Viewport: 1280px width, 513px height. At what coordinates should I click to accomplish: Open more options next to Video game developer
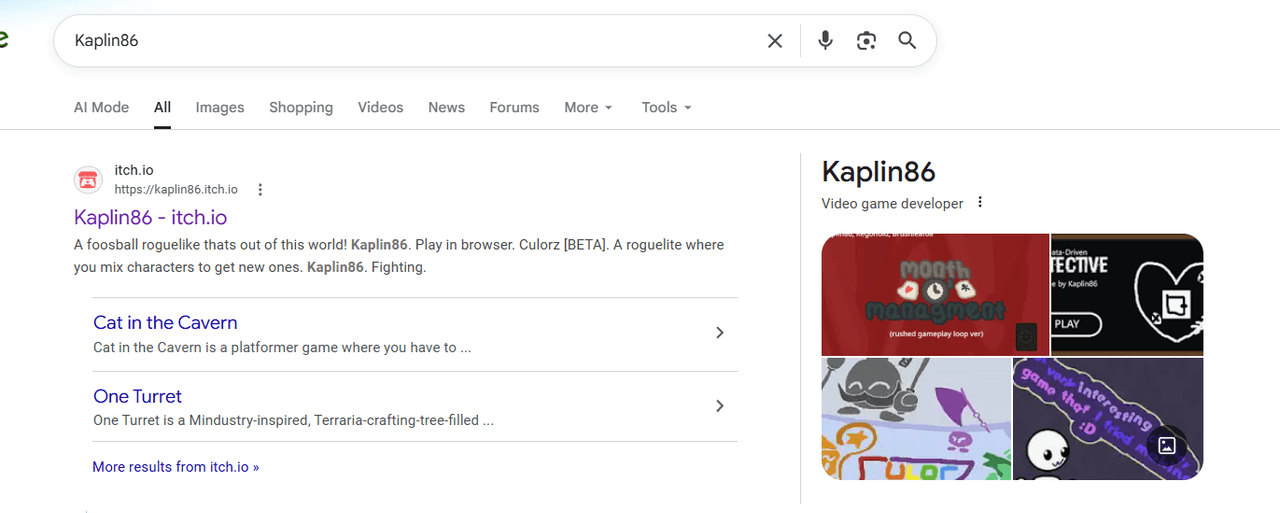tap(980, 203)
